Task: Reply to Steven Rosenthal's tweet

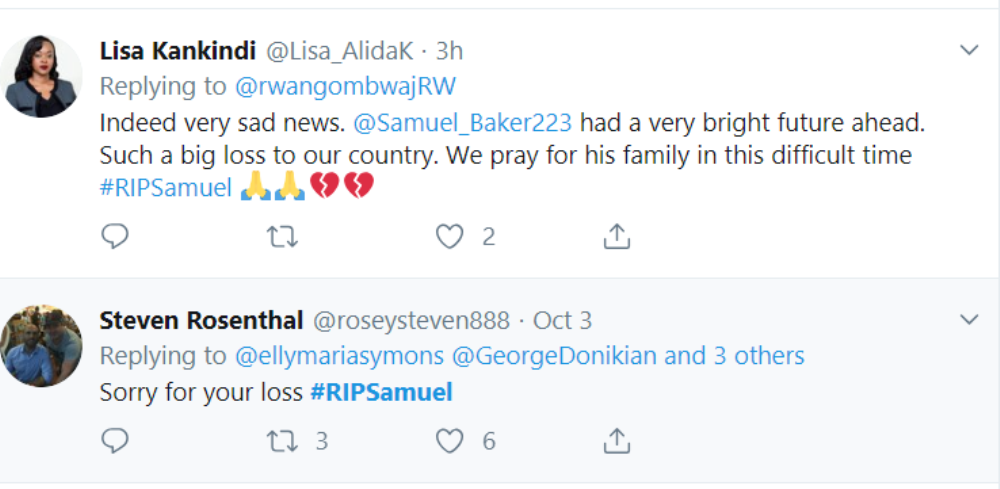Action: click(116, 440)
